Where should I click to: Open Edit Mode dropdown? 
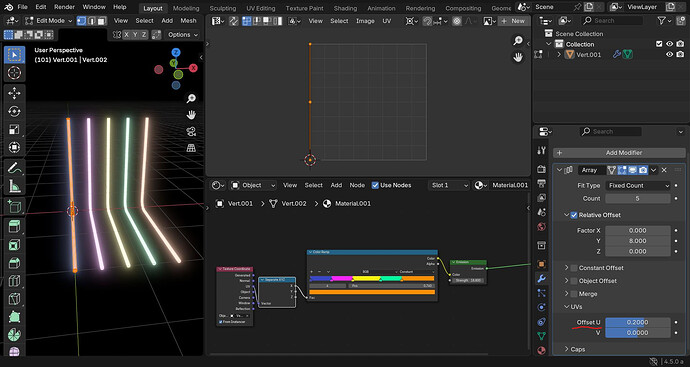pyautogui.click(x=49, y=21)
